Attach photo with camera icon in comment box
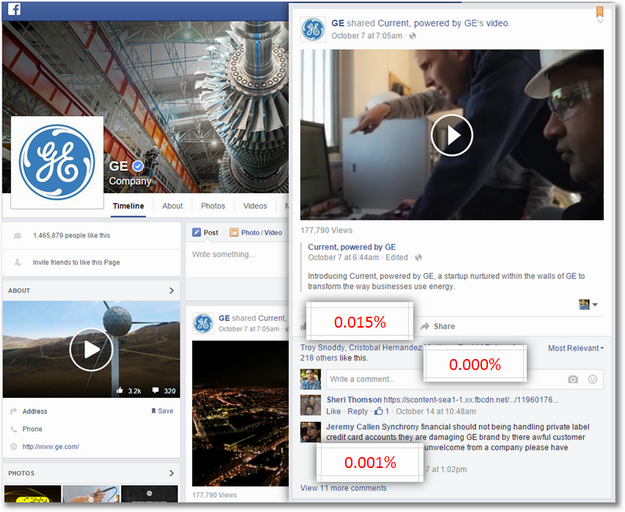This screenshot has width=625, height=512. [573, 379]
